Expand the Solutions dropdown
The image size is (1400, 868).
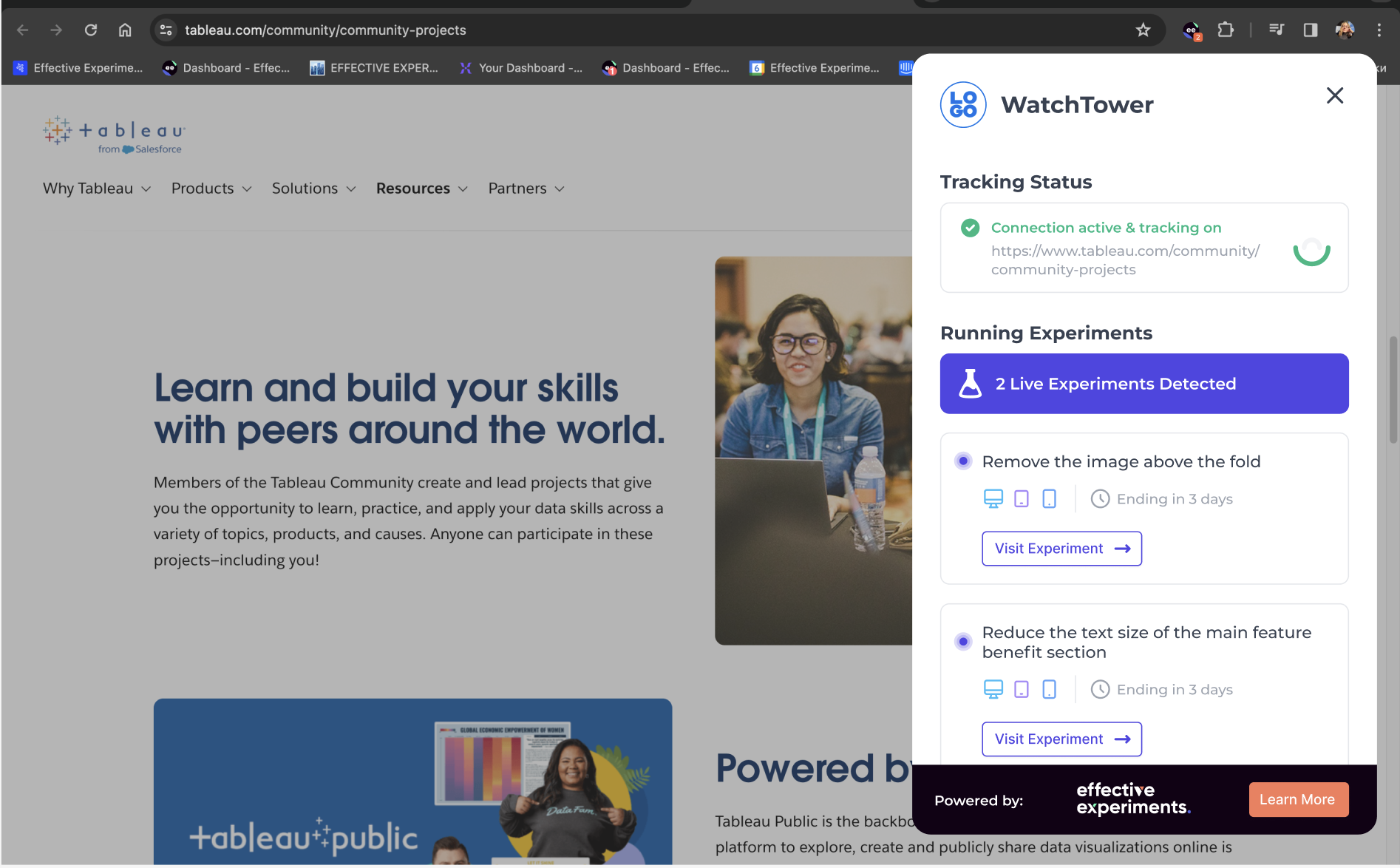313,189
